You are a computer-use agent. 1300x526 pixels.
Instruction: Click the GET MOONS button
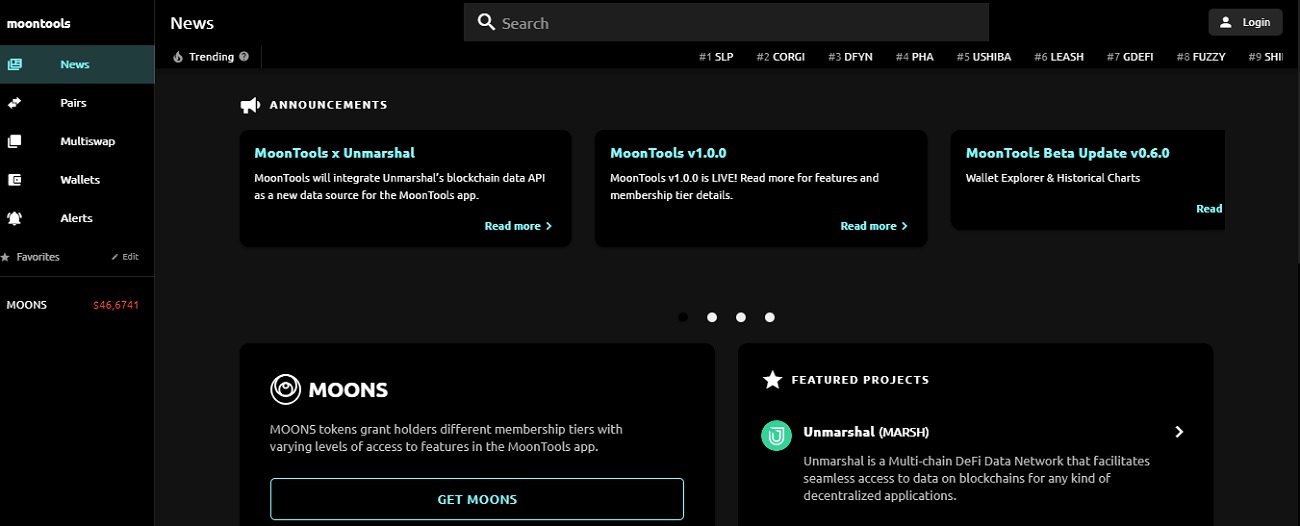(x=477, y=499)
